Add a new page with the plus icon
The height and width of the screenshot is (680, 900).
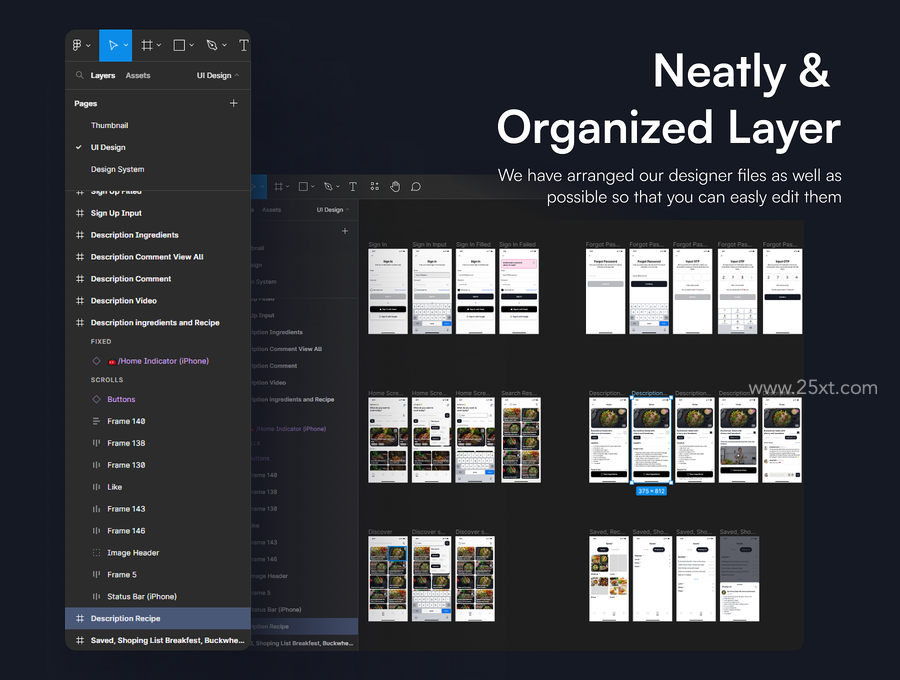234,103
